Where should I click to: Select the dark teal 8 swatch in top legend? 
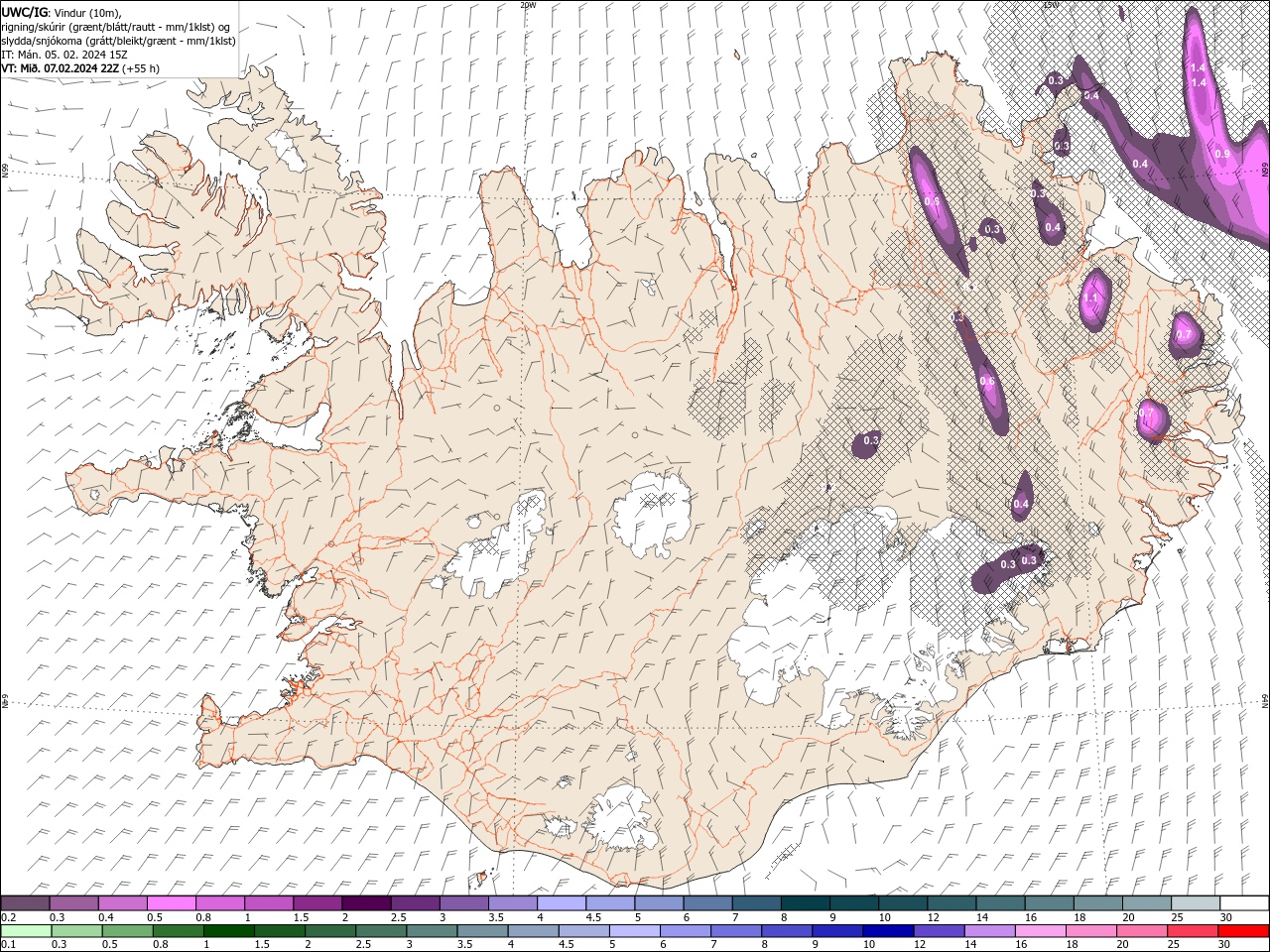(x=805, y=903)
